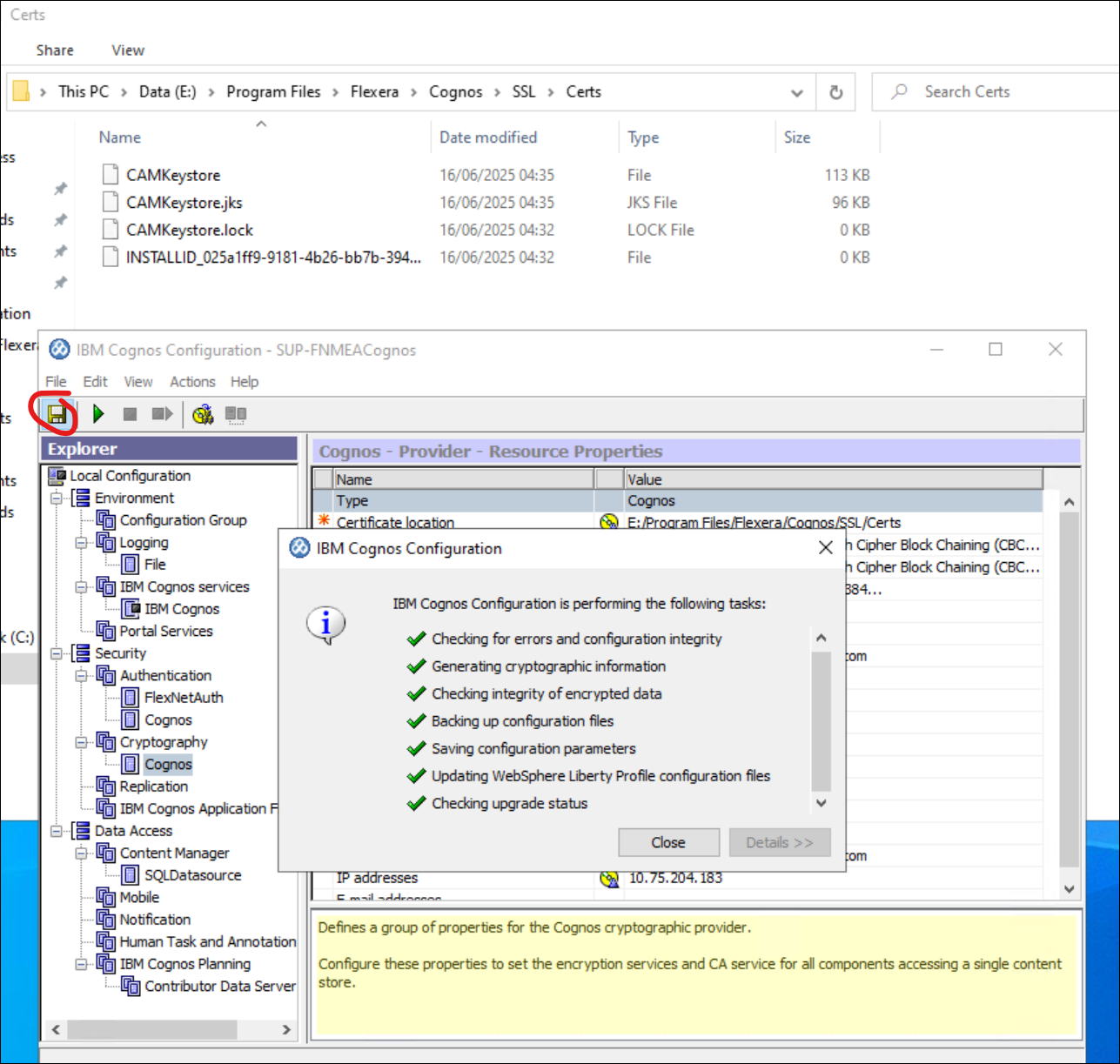Screen dimensions: 1120x1064
Task: Collapse the Logging tree node
Action: 81,543
